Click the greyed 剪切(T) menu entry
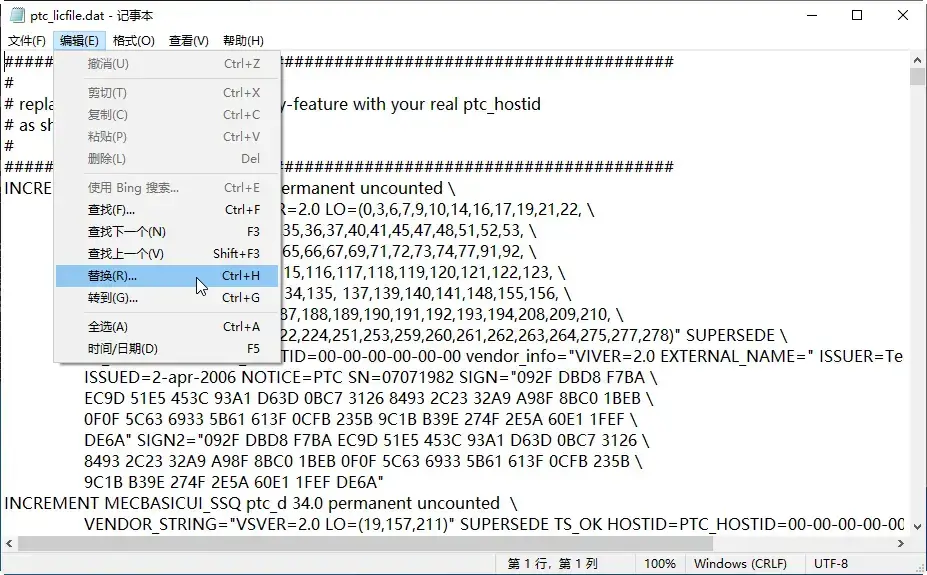This screenshot has height=575, width=927. tap(167, 93)
